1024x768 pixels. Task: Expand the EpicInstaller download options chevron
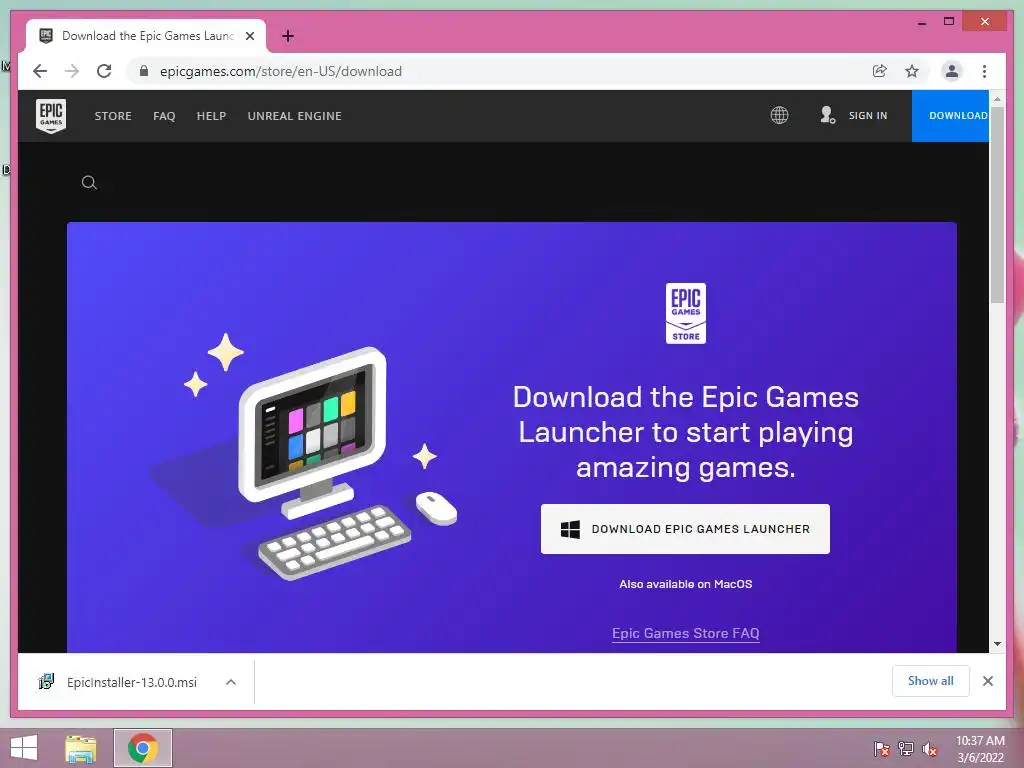pos(231,682)
